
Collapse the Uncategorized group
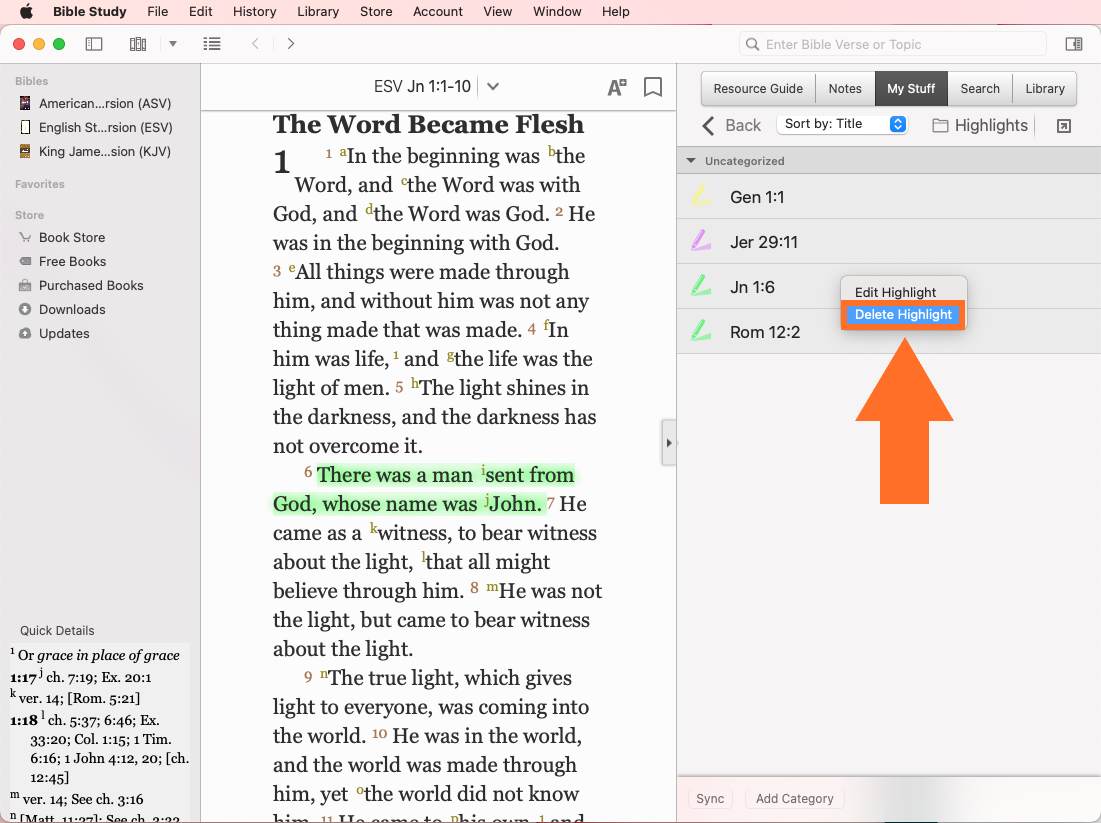[690, 161]
